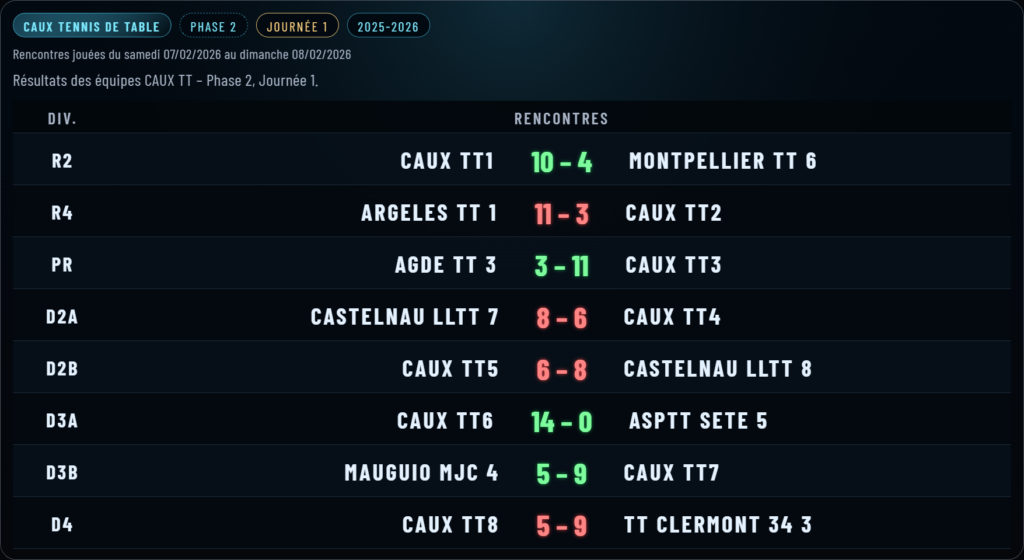Select the D4 division row label

(x=62, y=525)
